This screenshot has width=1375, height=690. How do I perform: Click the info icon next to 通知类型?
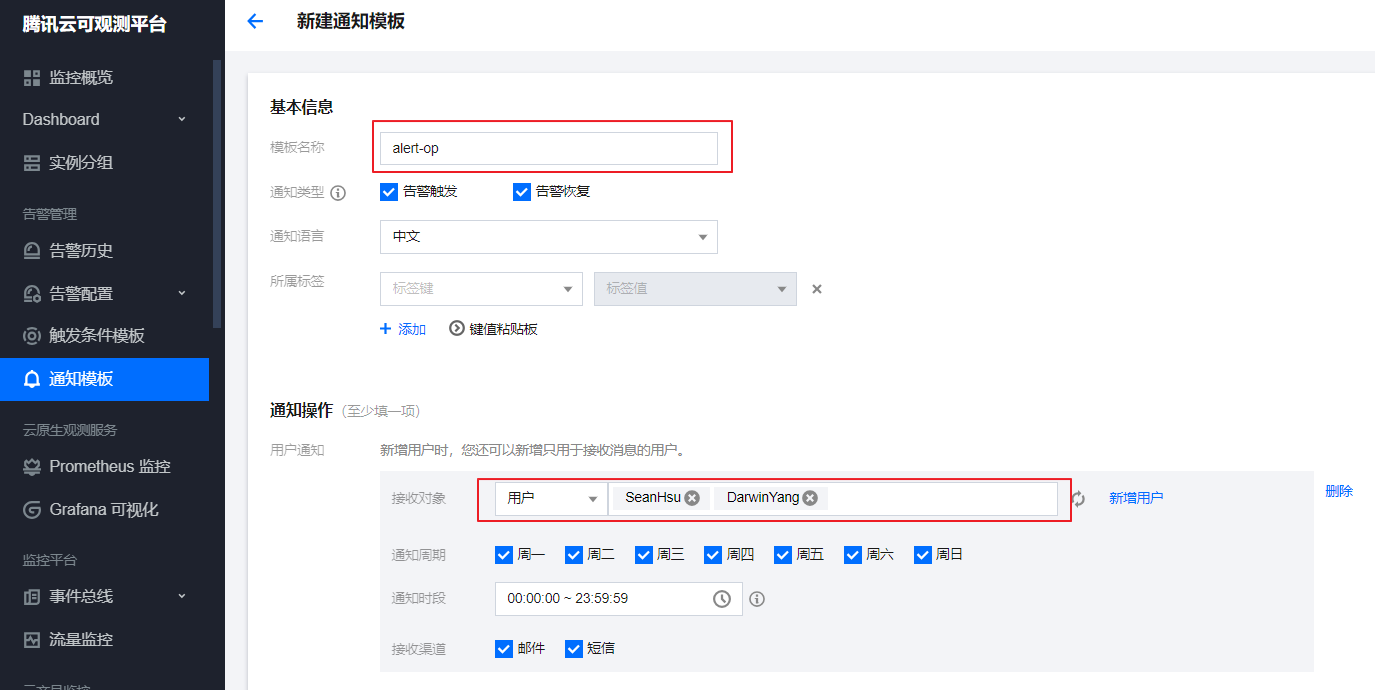[x=338, y=193]
